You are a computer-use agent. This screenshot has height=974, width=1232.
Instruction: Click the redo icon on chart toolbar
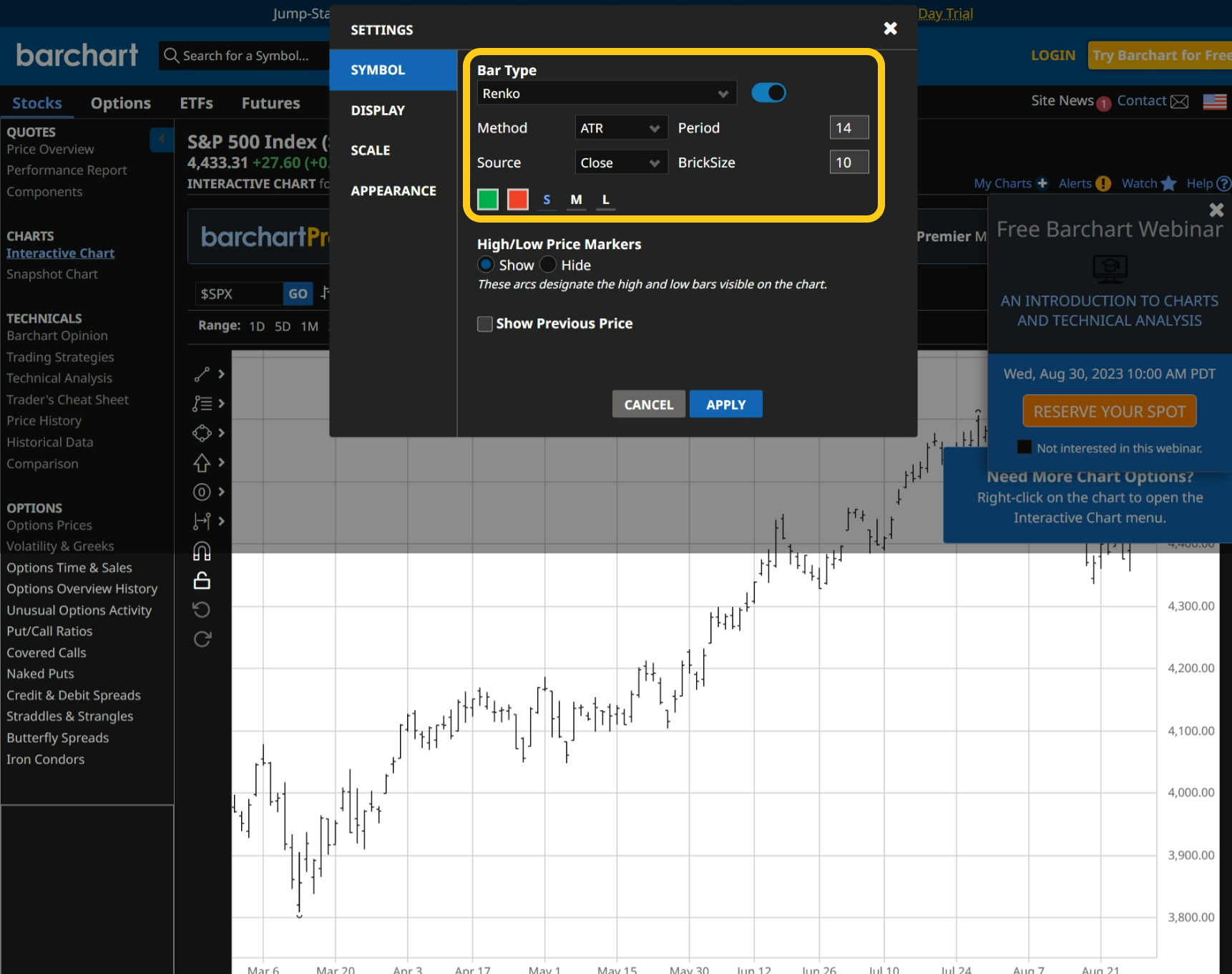[x=201, y=638]
